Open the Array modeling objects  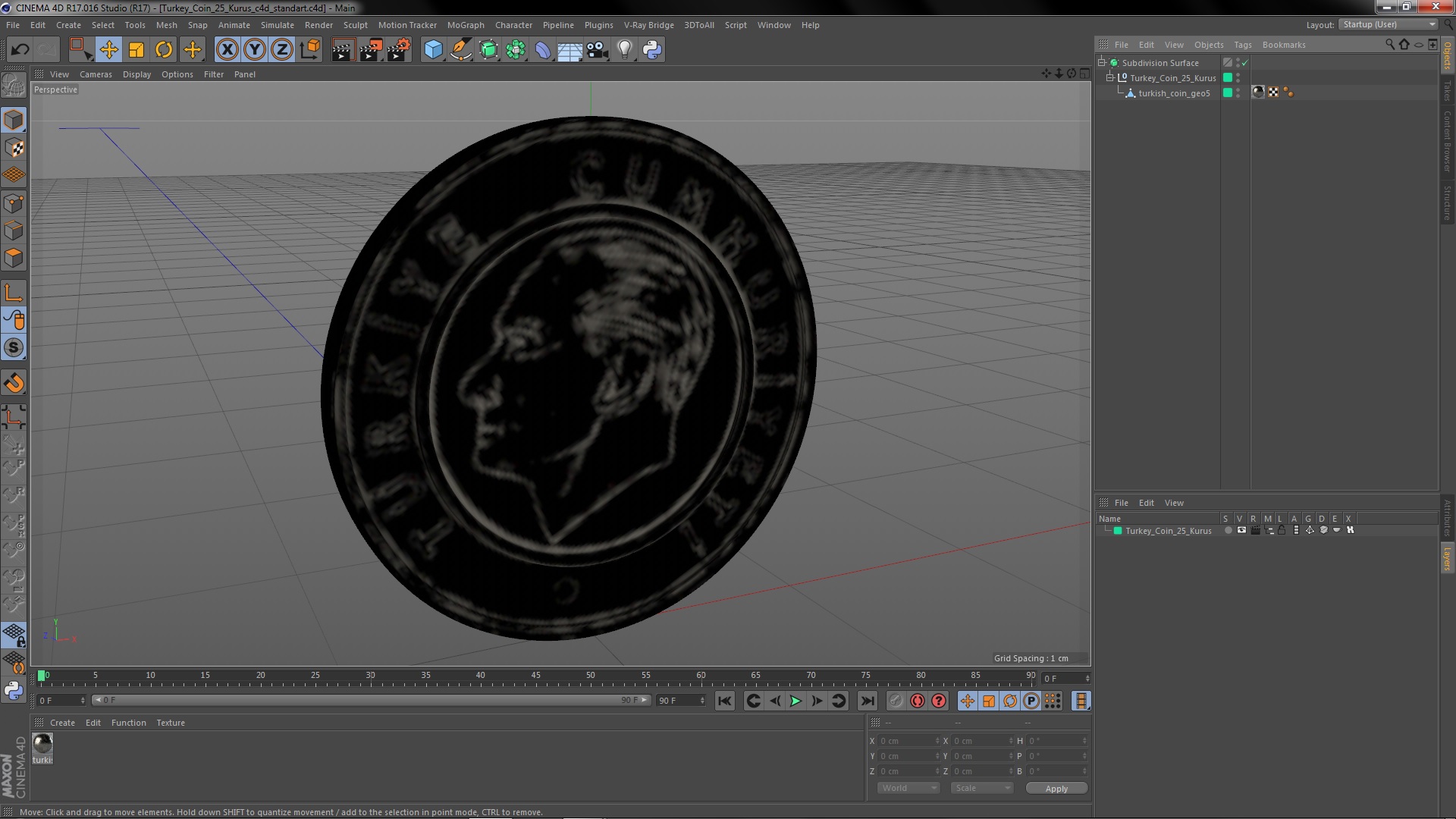[516, 50]
